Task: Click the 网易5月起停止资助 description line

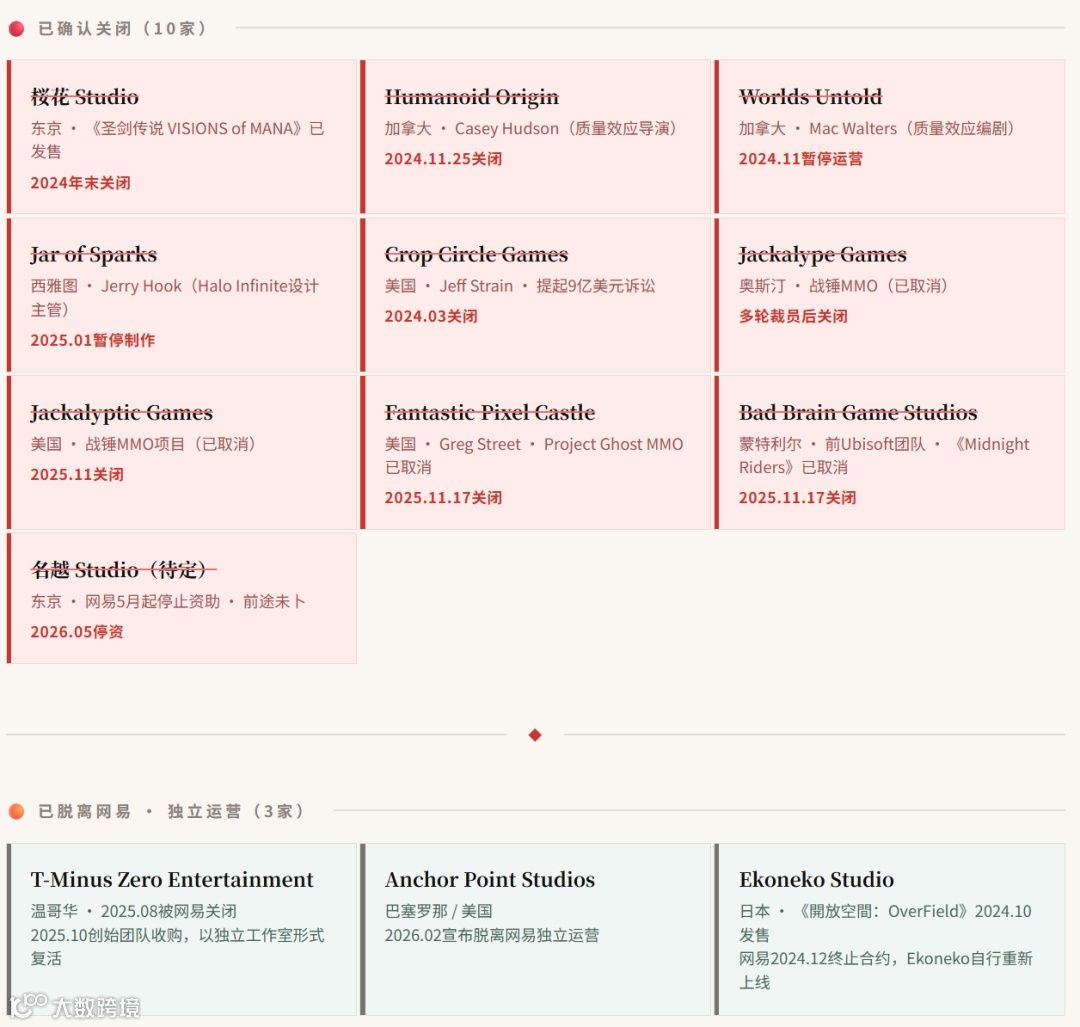Action: click(168, 602)
